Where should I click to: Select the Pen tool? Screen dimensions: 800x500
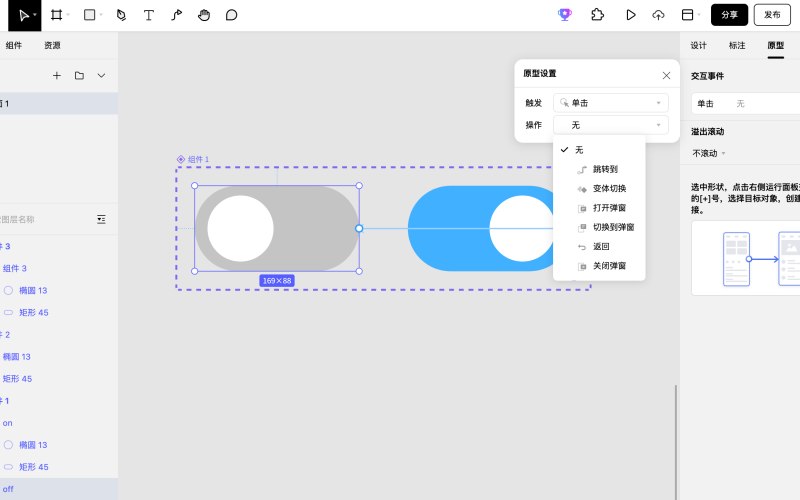121,15
